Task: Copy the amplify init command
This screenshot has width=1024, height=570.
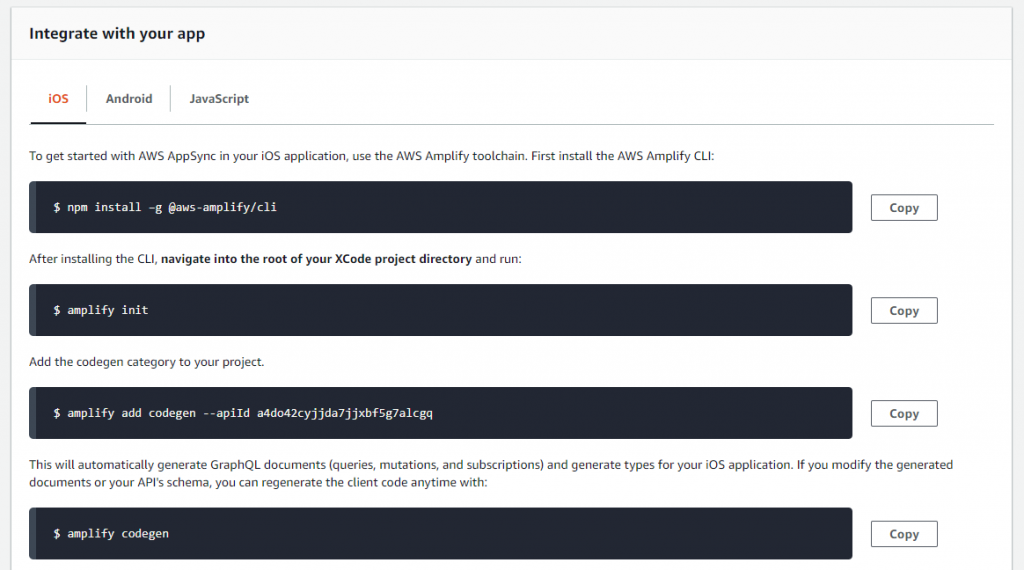Action: (904, 311)
